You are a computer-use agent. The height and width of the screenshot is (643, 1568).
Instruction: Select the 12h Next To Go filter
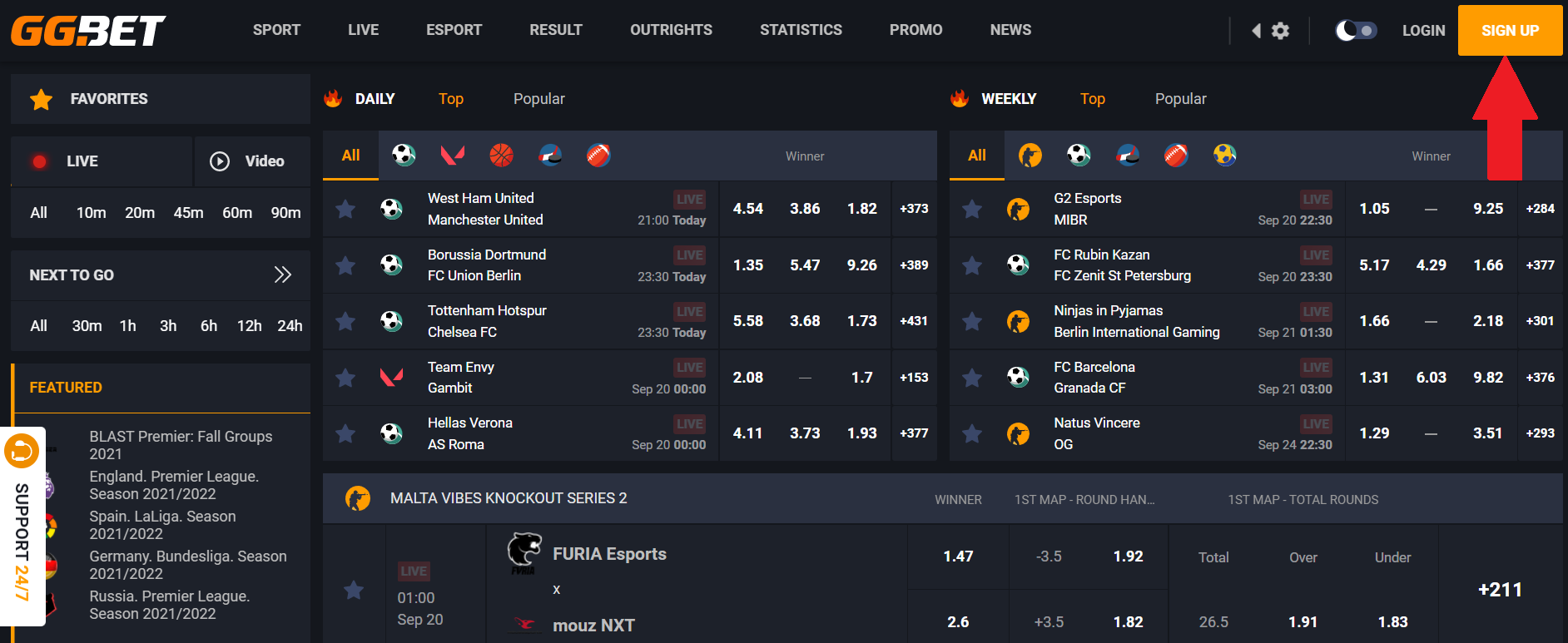[x=250, y=326]
